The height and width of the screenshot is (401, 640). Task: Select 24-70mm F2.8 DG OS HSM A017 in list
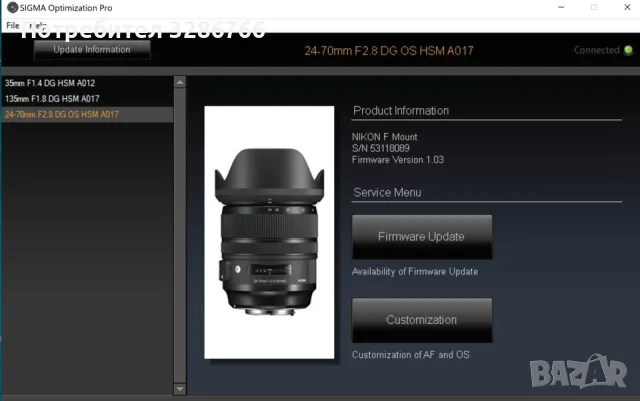(87, 115)
